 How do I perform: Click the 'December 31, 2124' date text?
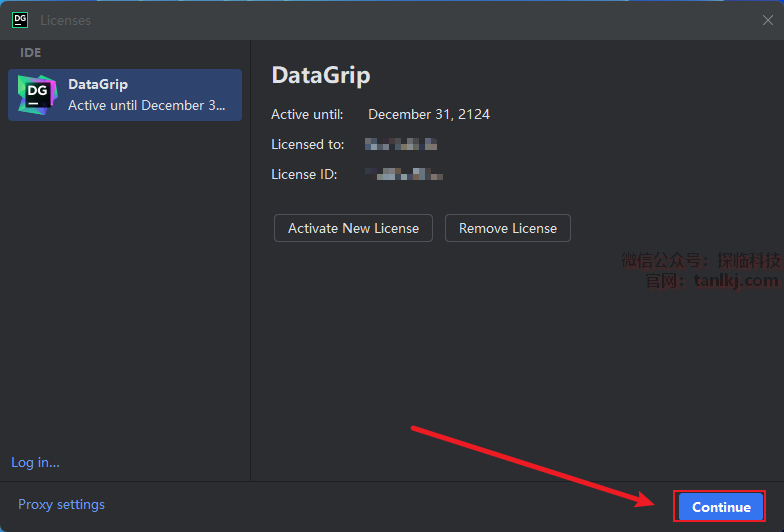(x=428, y=114)
